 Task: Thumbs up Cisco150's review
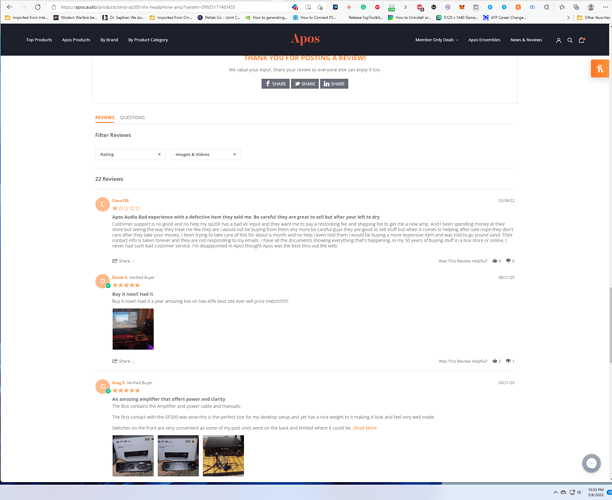click(495, 261)
